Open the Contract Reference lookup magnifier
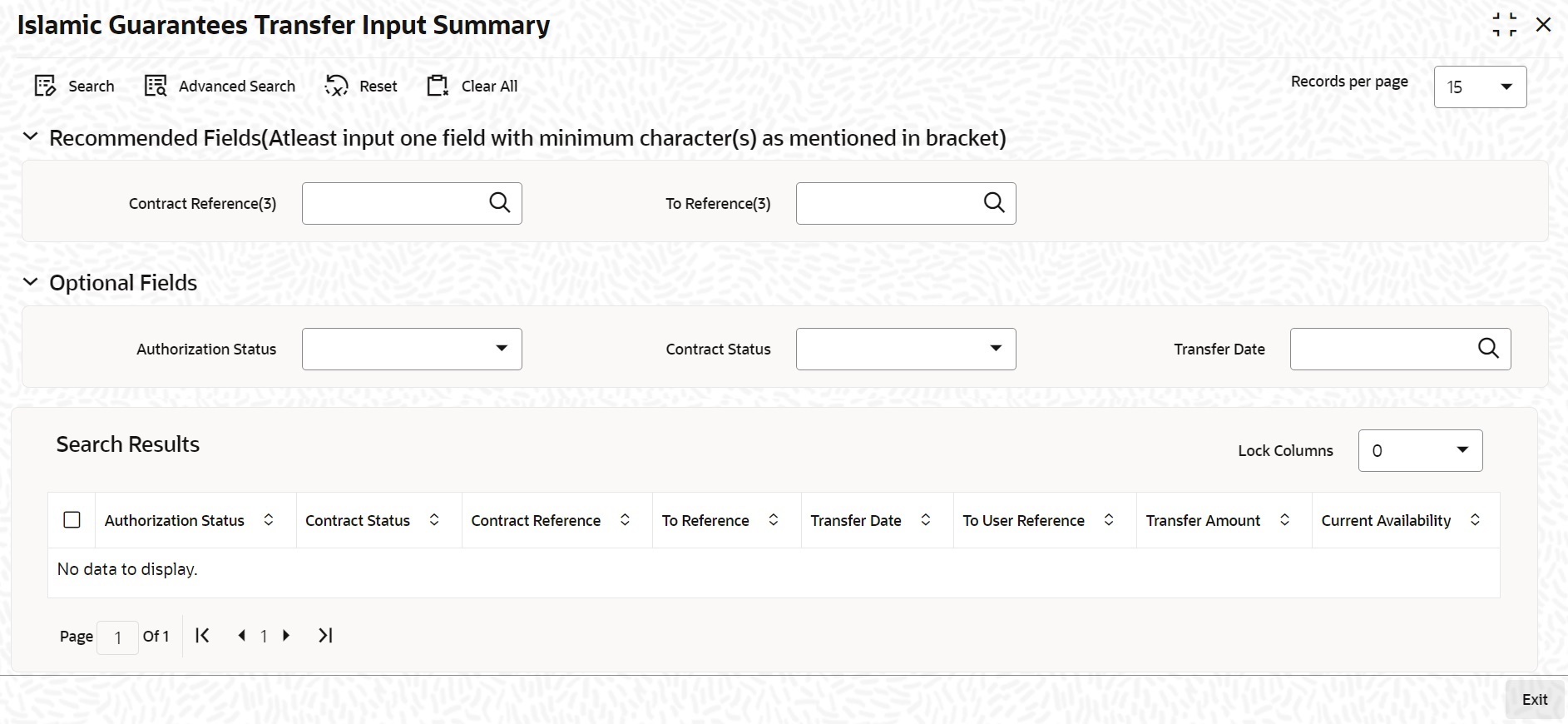Viewport: 1568px width, 724px height. (x=499, y=203)
